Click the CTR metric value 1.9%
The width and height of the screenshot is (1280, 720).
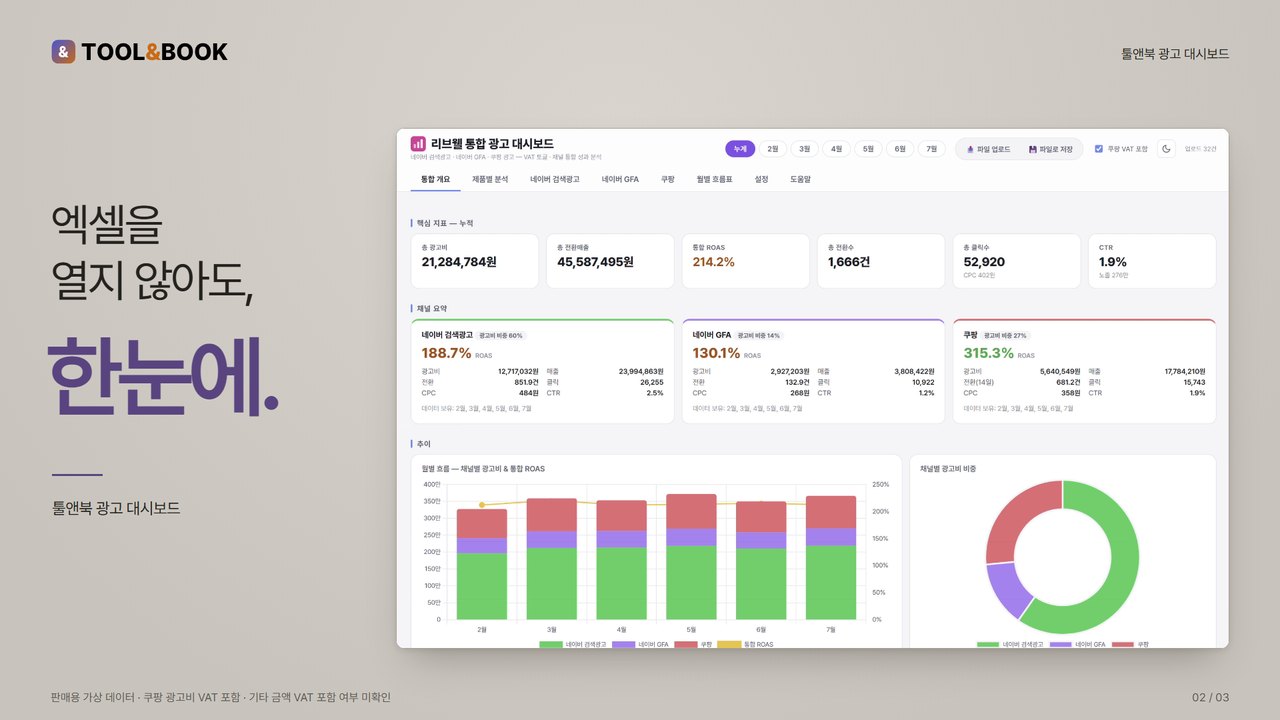[x=1113, y=262]
